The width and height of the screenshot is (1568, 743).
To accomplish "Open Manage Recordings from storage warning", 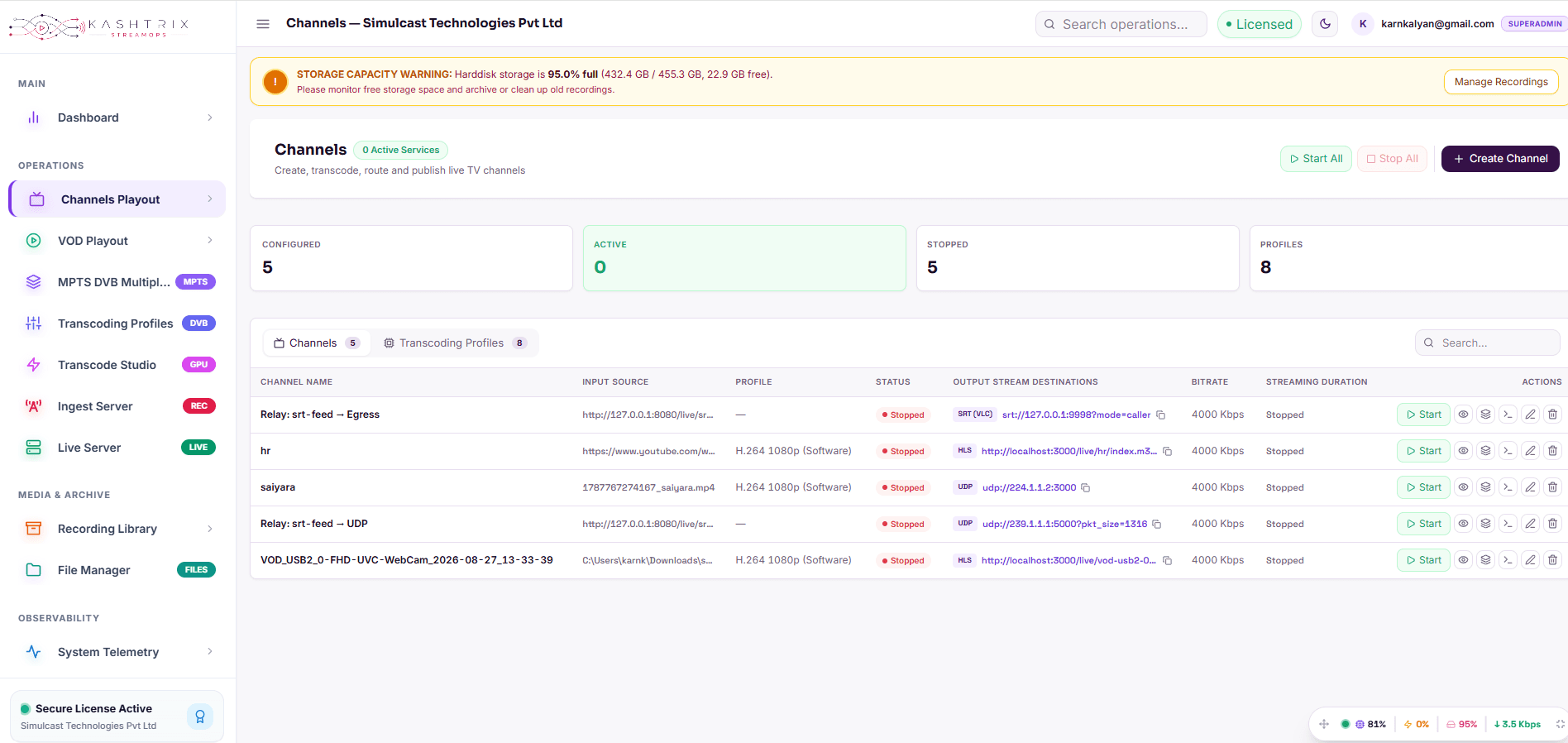I will click(1501, 82).
